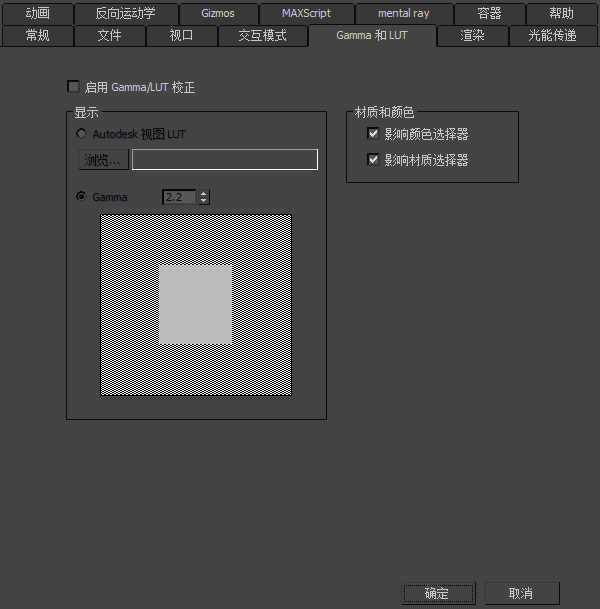This screenshot has height=609, width=600.
Task: Switch to the 光能传递 tab
Action: pyautogui.click(x=553, y=36)
